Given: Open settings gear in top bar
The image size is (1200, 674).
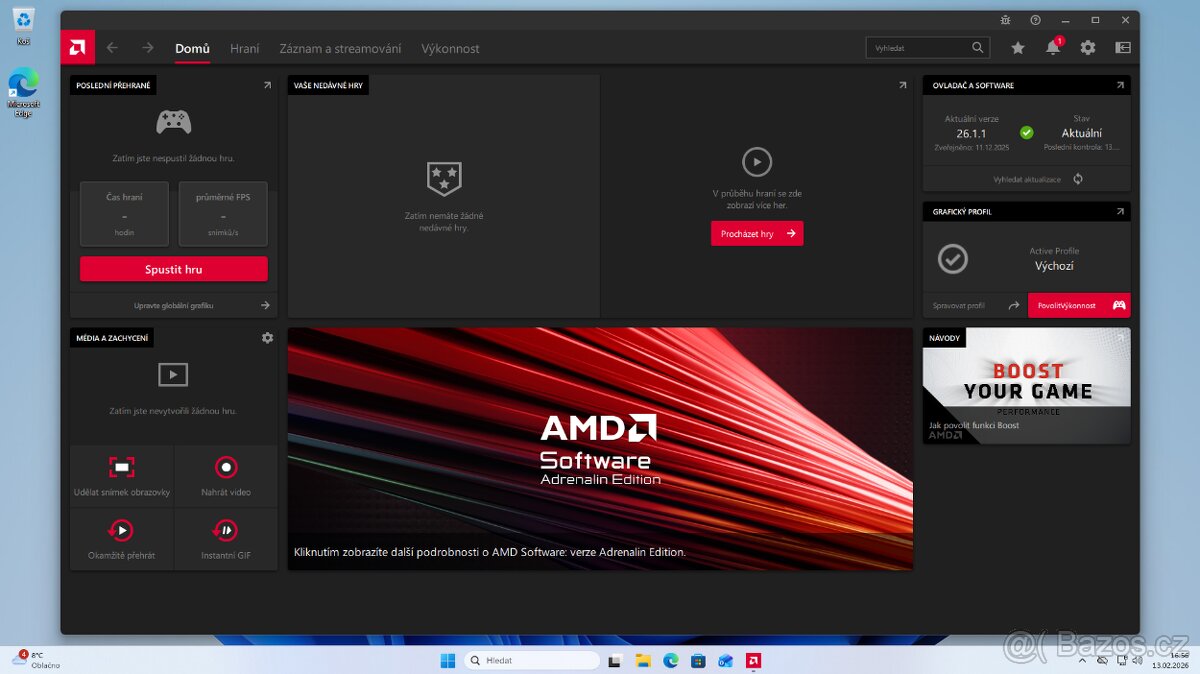Looking at the screenshot, I should point(1087,48).
